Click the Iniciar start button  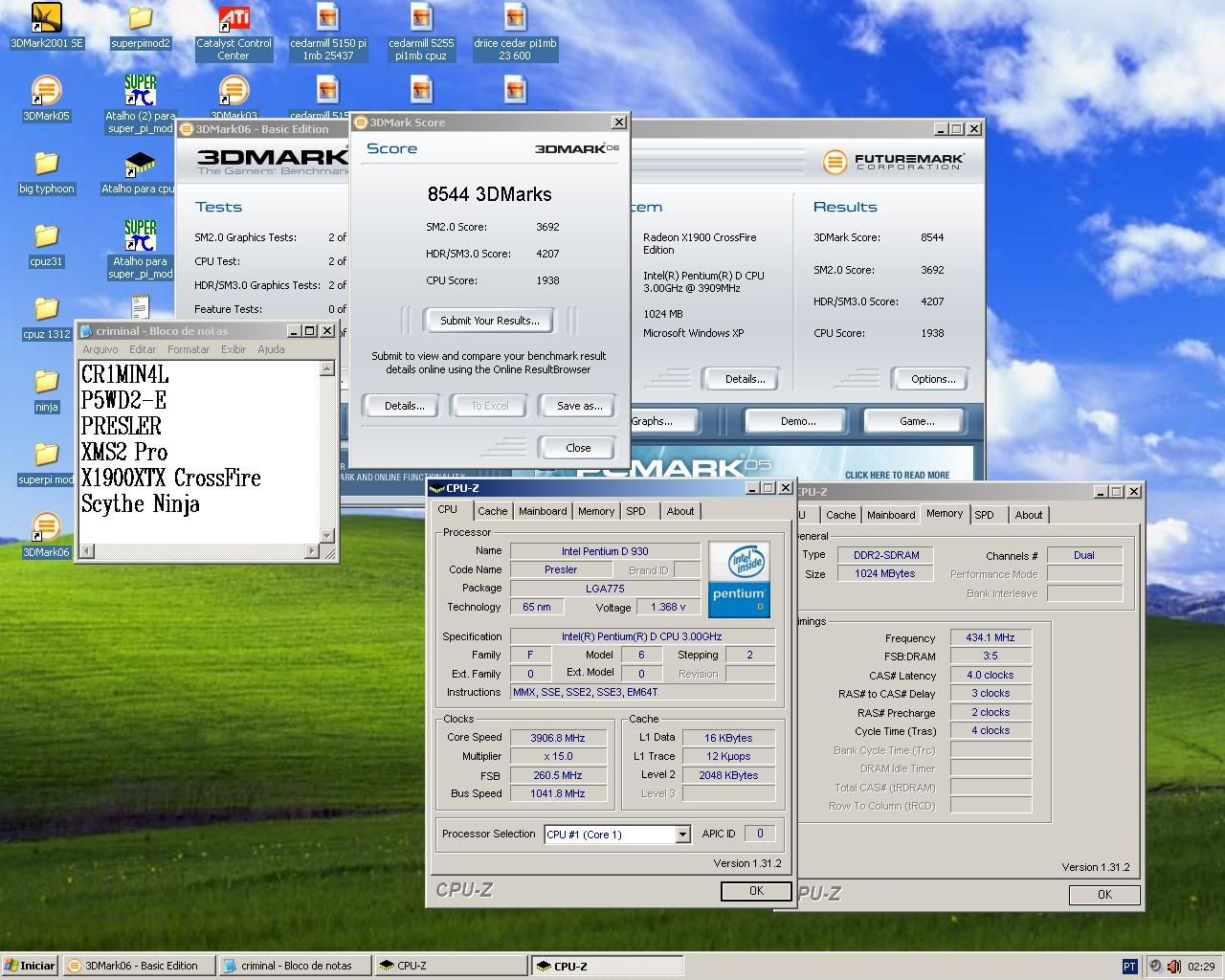point(30,966)
